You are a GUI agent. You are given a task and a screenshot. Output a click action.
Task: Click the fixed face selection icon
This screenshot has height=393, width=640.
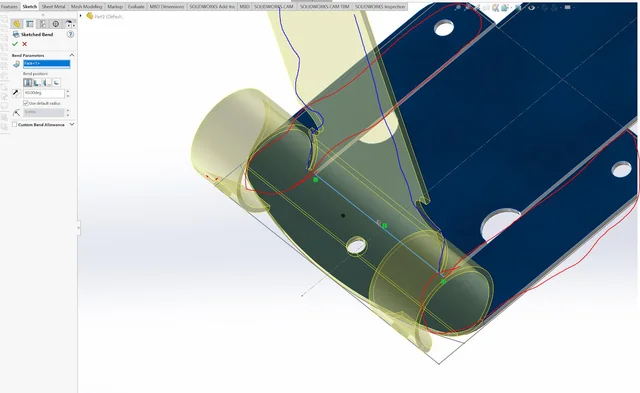16,64
